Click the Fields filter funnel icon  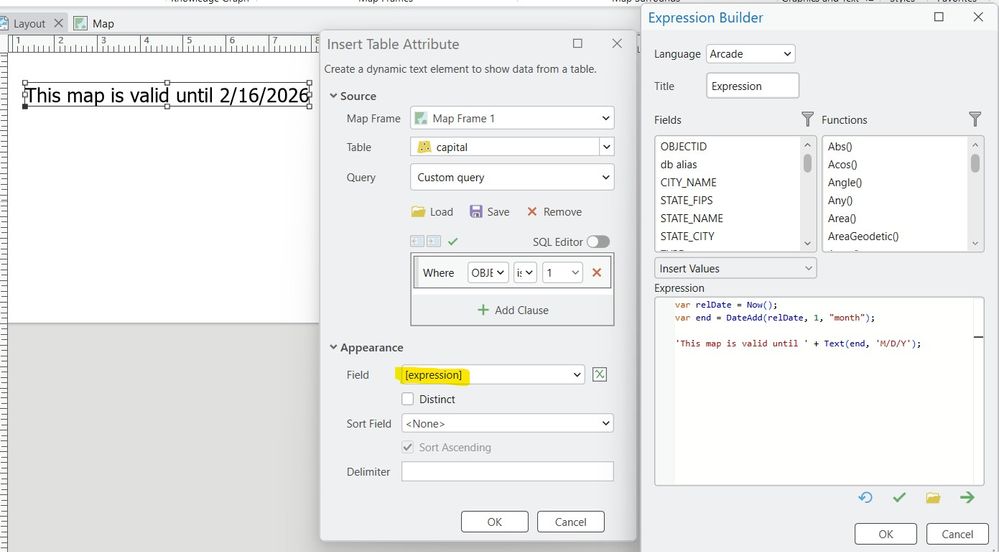point(807,119)
